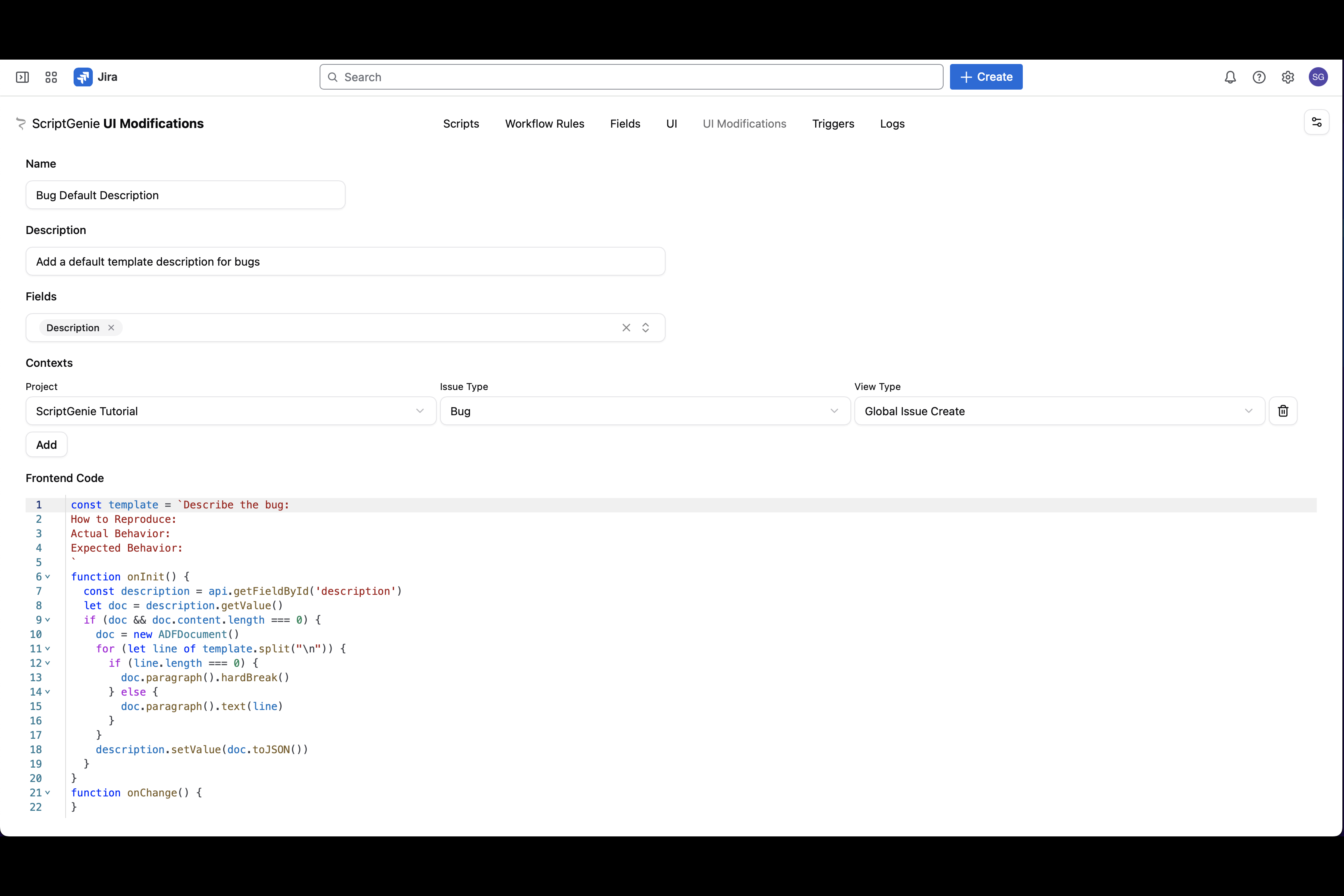Expand the Fields selector chevrons
Screen dimensions: 1344x896
[x=646, y=328]
